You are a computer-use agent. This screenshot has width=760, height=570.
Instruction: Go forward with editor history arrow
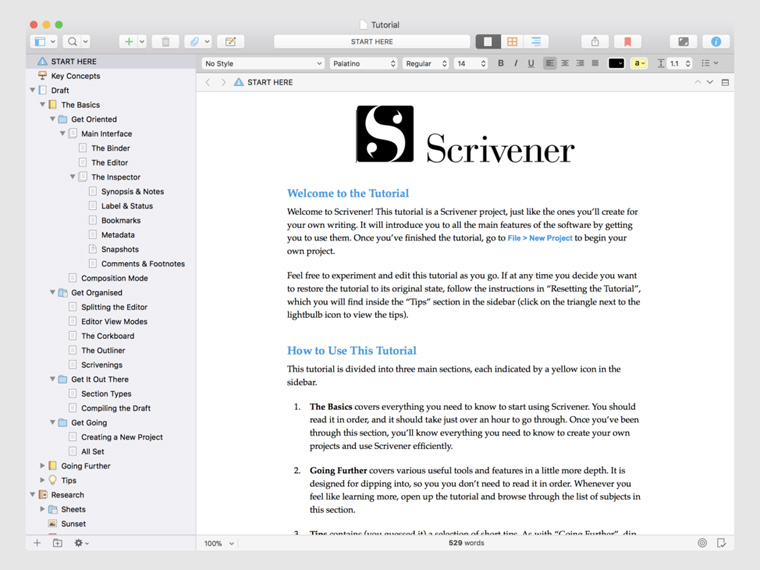point(223,82)
